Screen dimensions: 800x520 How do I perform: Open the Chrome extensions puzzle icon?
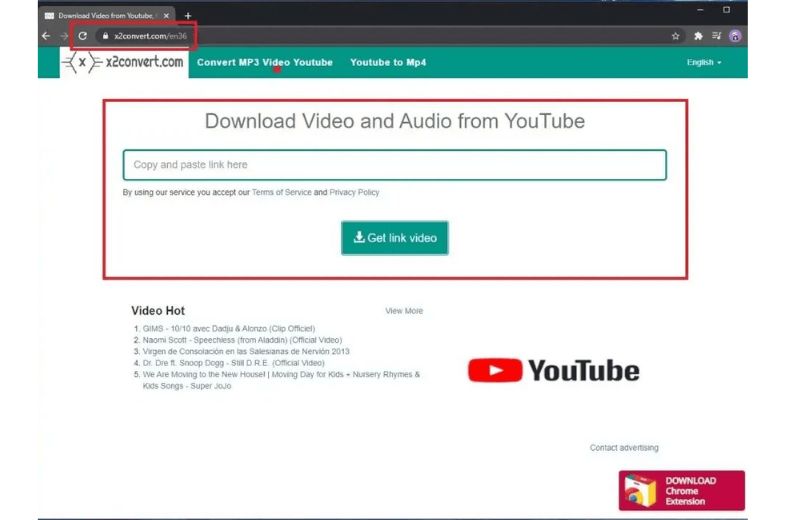(x=698, y=36)
